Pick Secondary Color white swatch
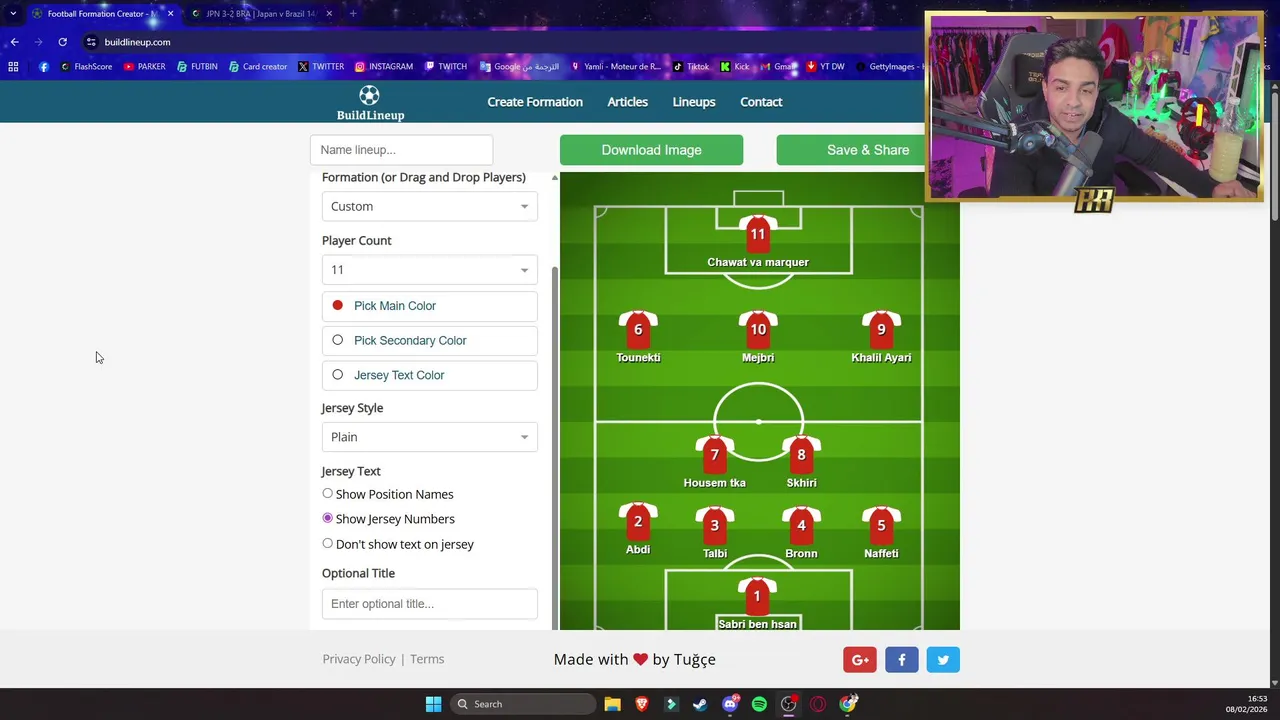This screenshot has height=720, width=1280. (337, 340)
